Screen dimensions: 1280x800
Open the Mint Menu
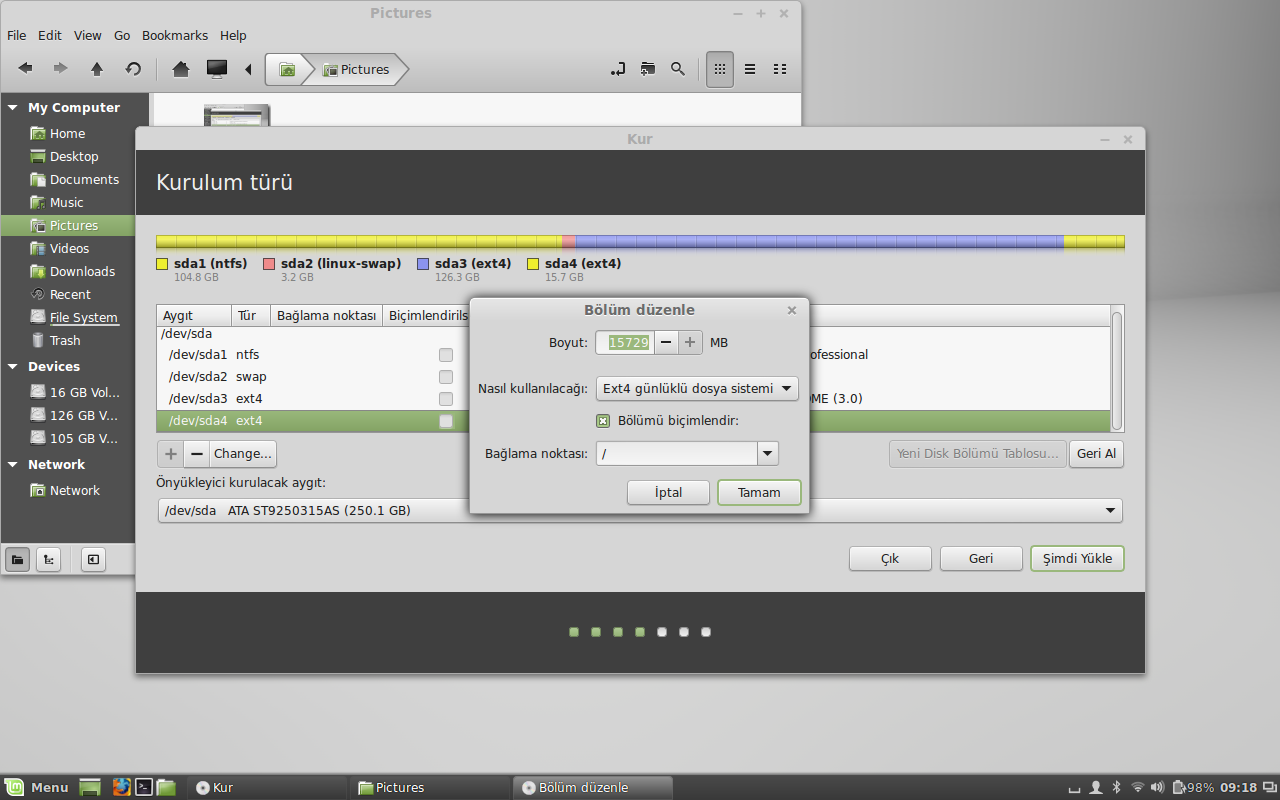36,787
